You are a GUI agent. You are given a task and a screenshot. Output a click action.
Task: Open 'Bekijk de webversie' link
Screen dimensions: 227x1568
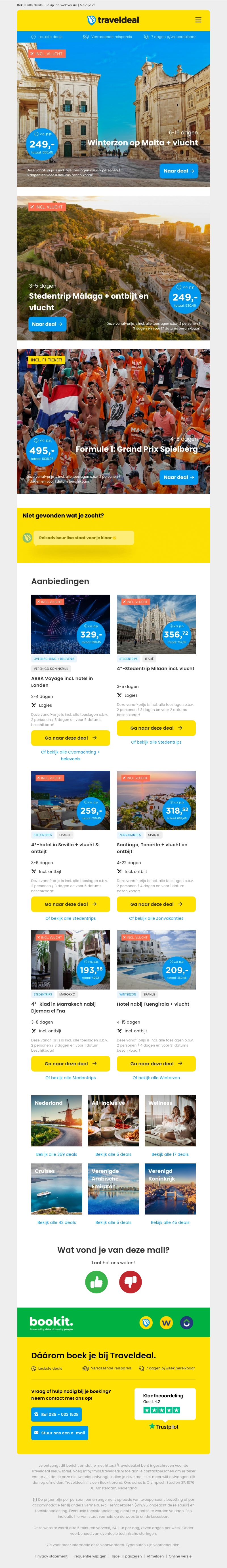point(61,5)
